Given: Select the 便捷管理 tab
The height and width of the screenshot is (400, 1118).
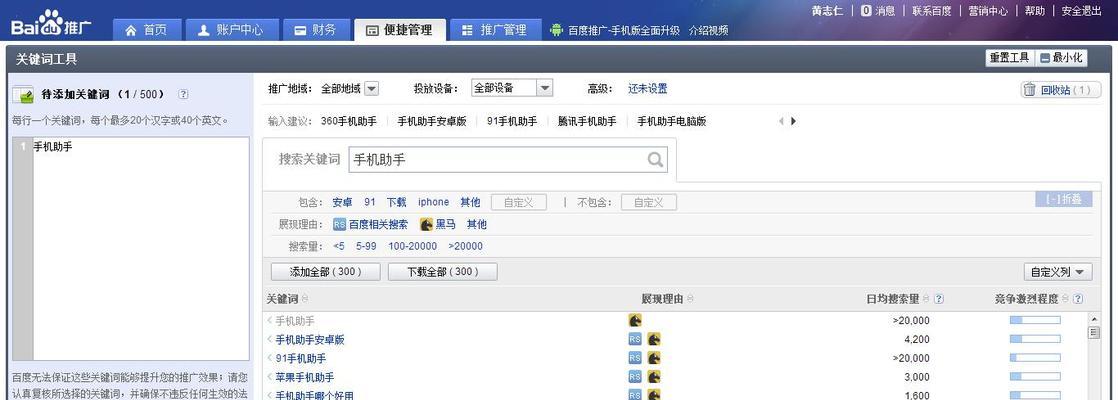Looking at the screenshot, I should pos(399,30).
